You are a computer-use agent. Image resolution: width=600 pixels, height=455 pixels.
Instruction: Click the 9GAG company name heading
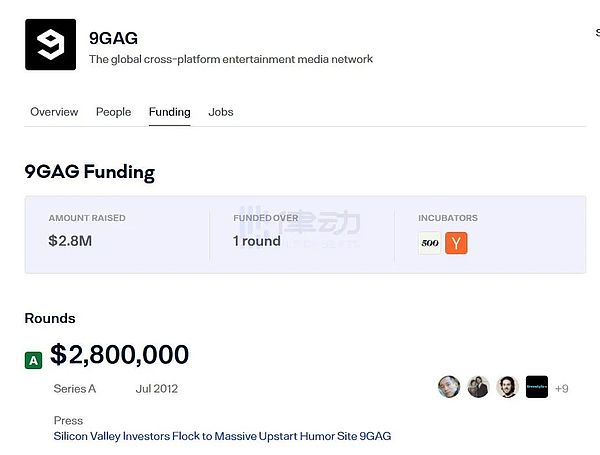pos(113,38)
